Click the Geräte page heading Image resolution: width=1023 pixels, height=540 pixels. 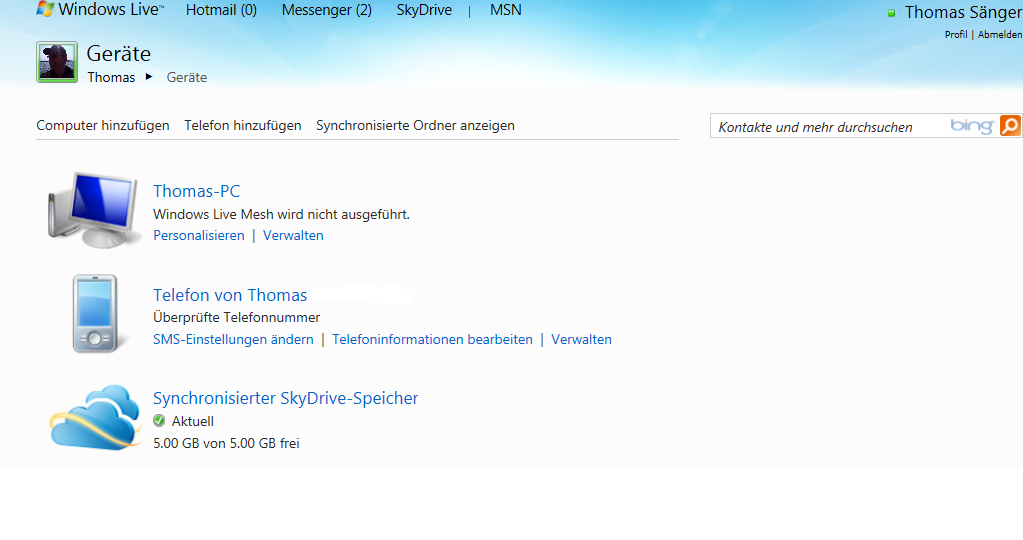click(x=118, y=53)
